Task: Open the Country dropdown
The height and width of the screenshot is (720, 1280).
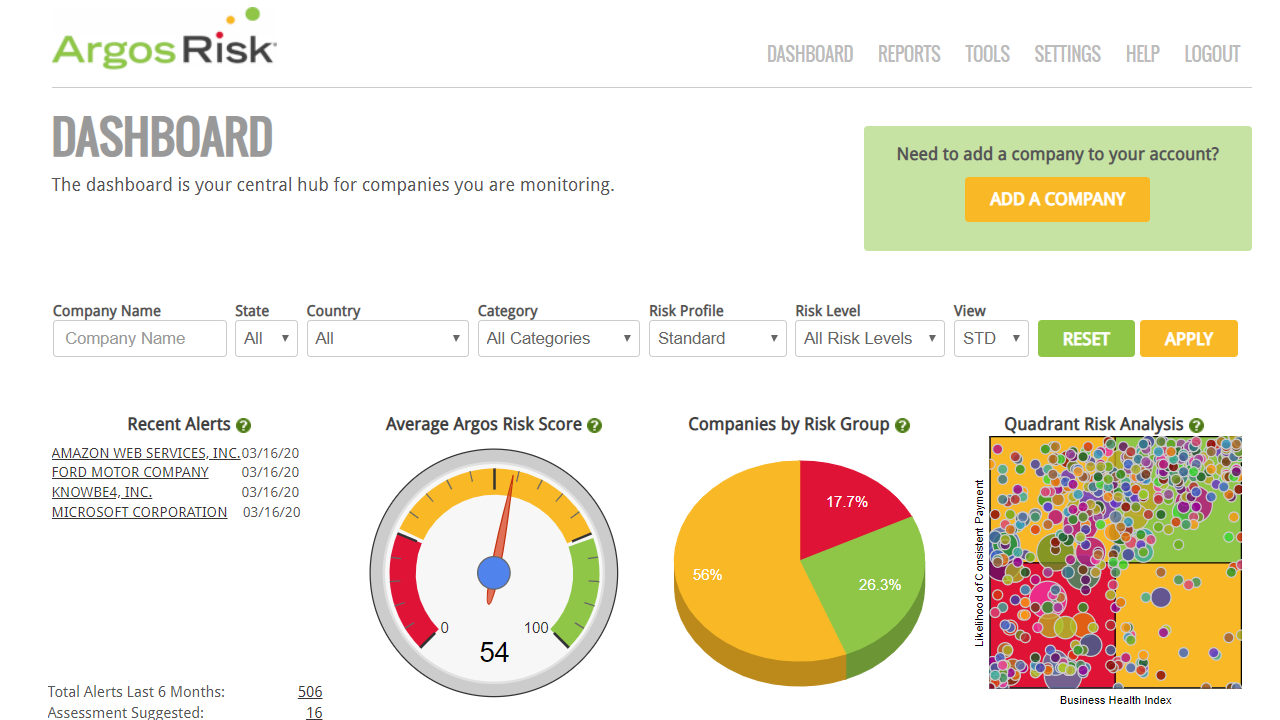Action: [387, 338]
